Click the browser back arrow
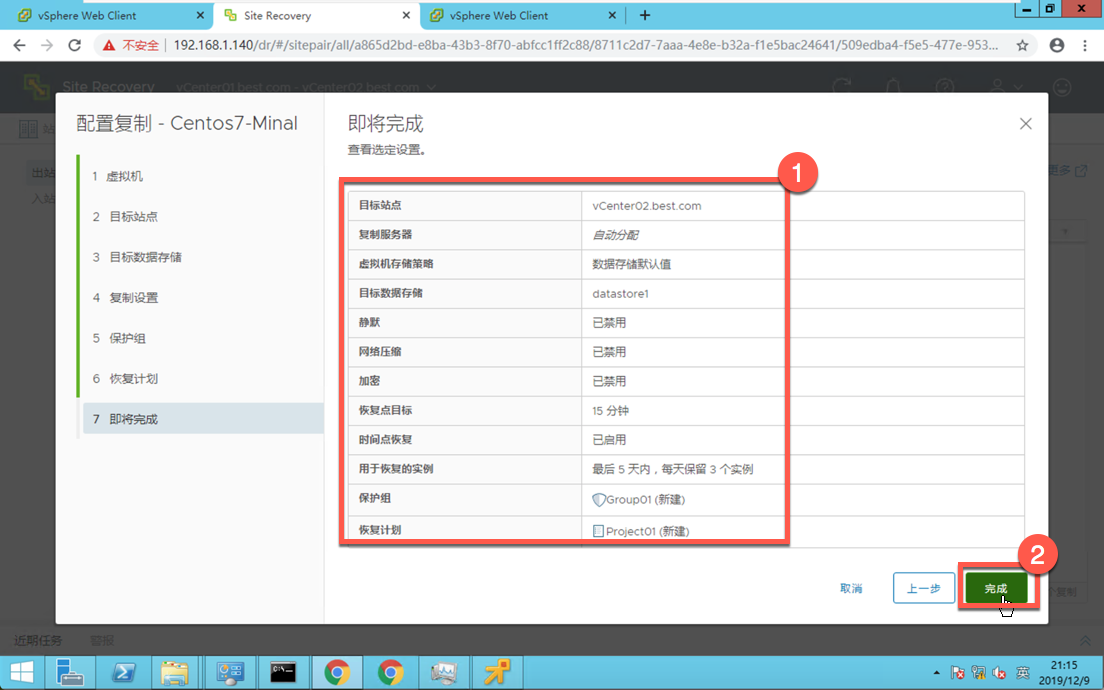This screenshot has height=690, width=1104. [x=20, y=45]
